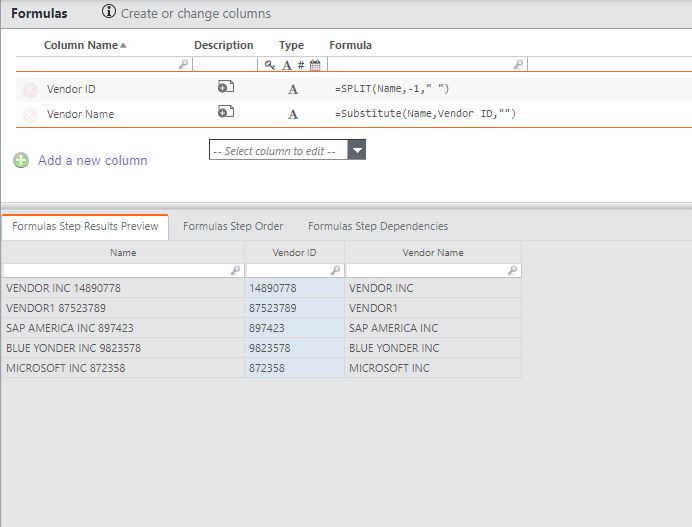Toggle the numeric '#' type filter
Image resolution: width=692 pixels, height=527 pixels.
(300, 65)
